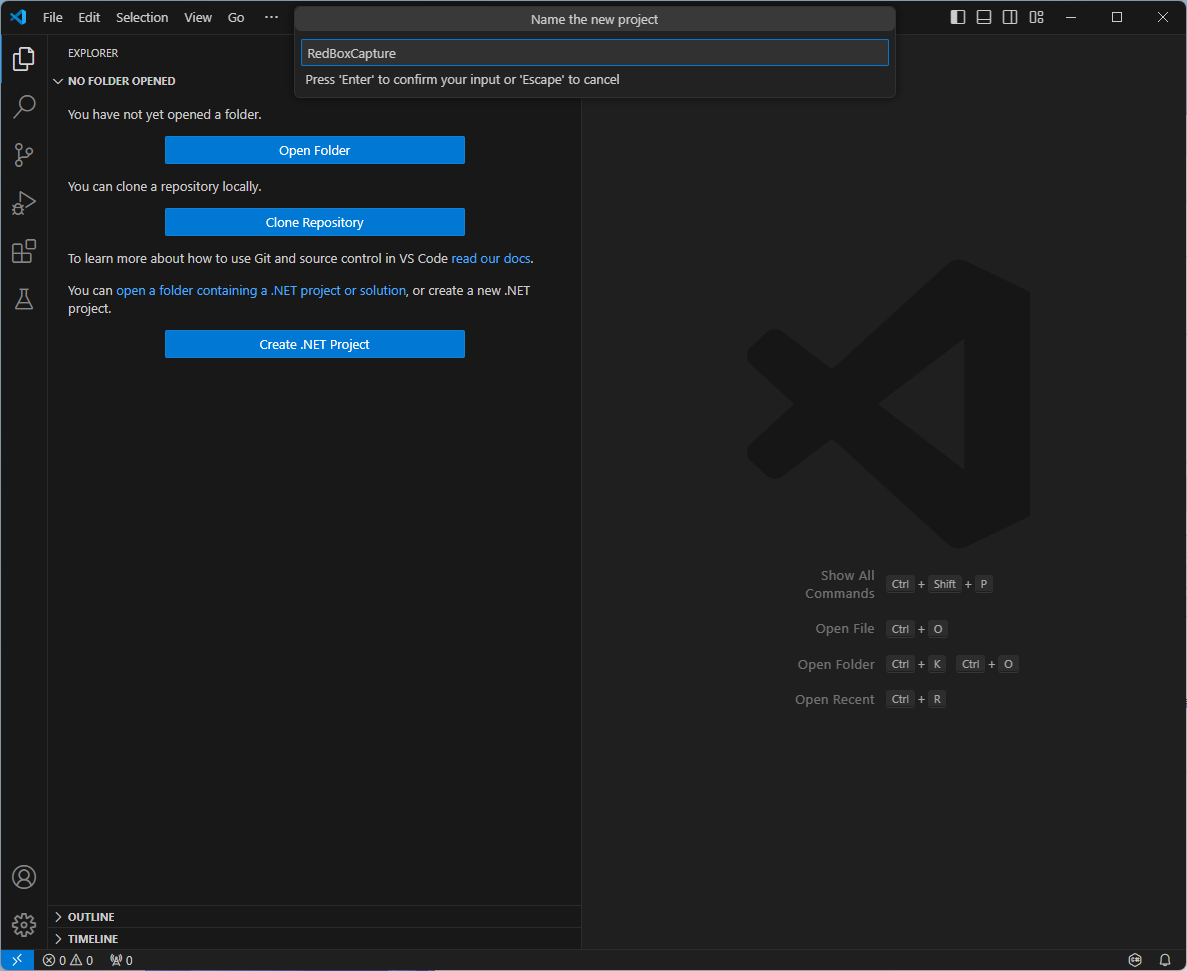Toggle the secondary side bar layout icon
Viewport: 1187px width, 971px height.
click(x=1010, y=17)
